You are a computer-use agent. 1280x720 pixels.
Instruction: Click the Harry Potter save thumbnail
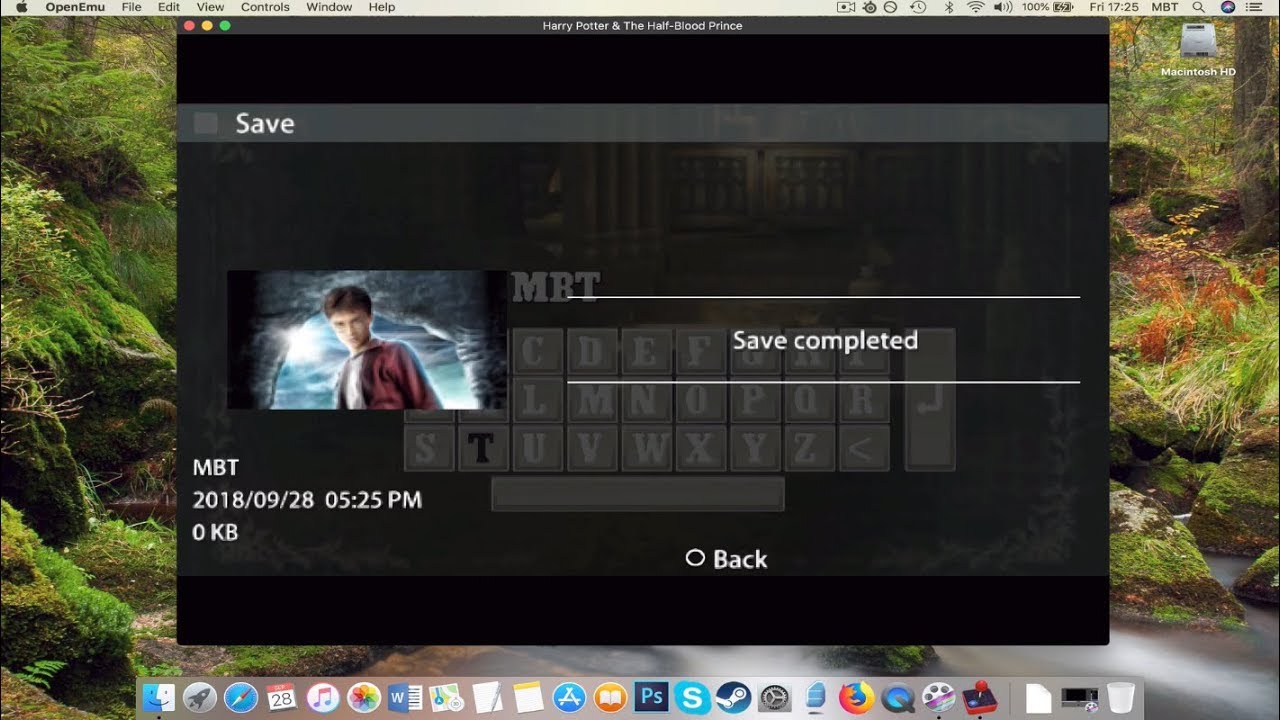367,340
